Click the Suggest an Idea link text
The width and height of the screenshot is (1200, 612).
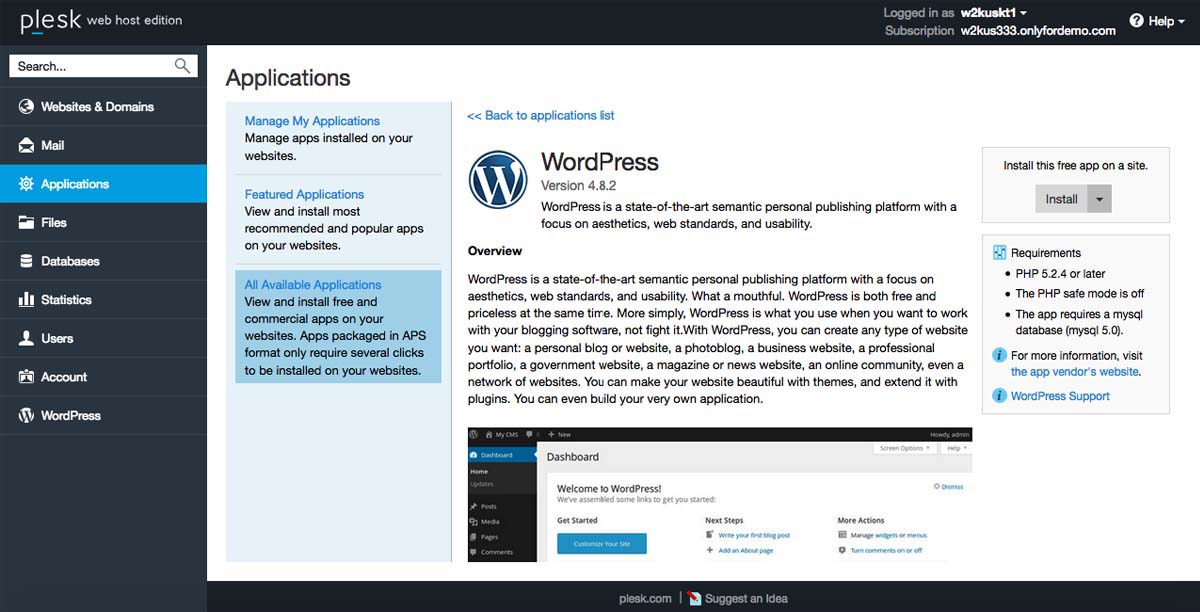[x=746, y=599]
